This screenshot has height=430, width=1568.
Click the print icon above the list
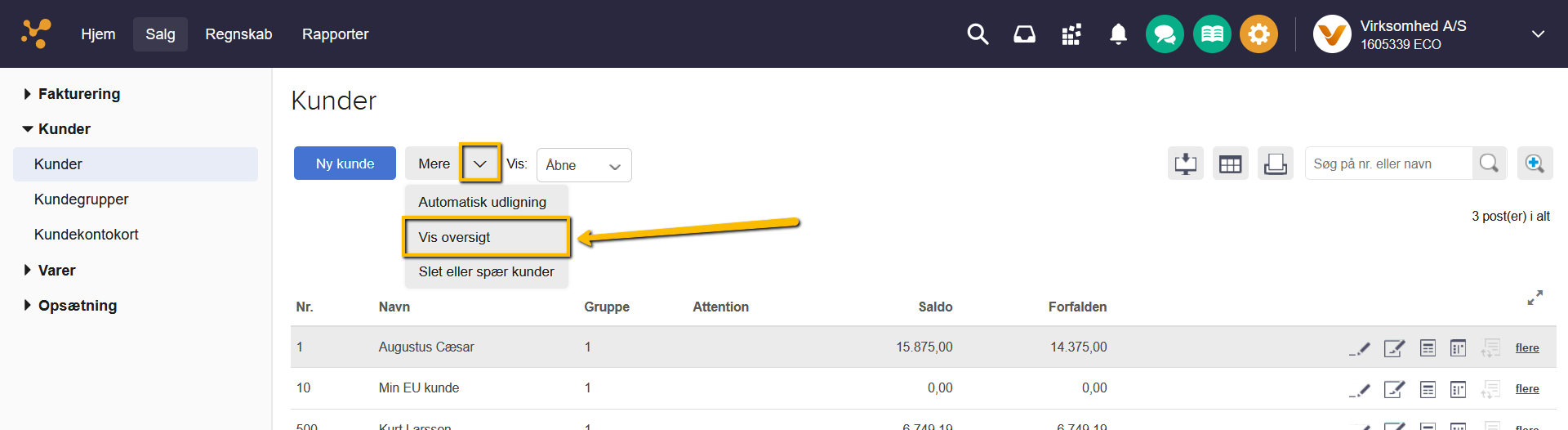pos(1275,163)
